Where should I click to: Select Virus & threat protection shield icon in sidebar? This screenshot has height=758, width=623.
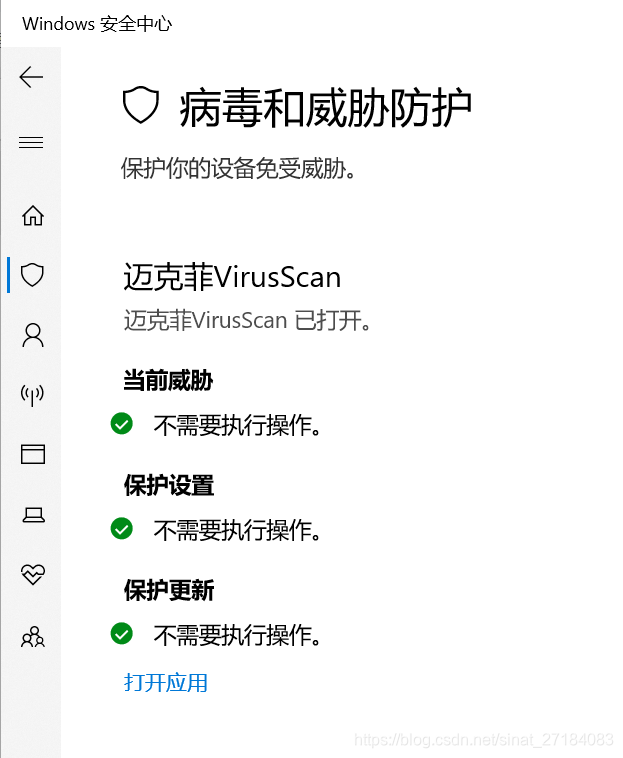tap(33, 275)
